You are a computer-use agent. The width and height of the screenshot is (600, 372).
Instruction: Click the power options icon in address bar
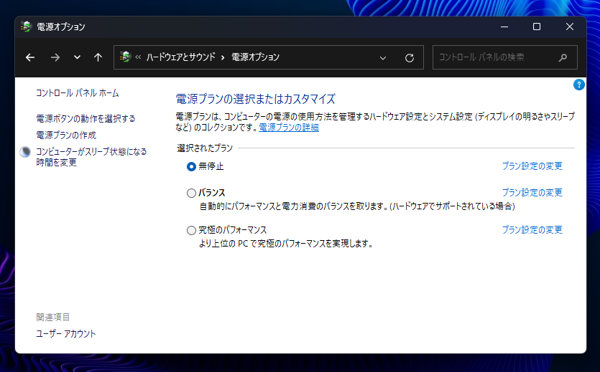point(125,57)
